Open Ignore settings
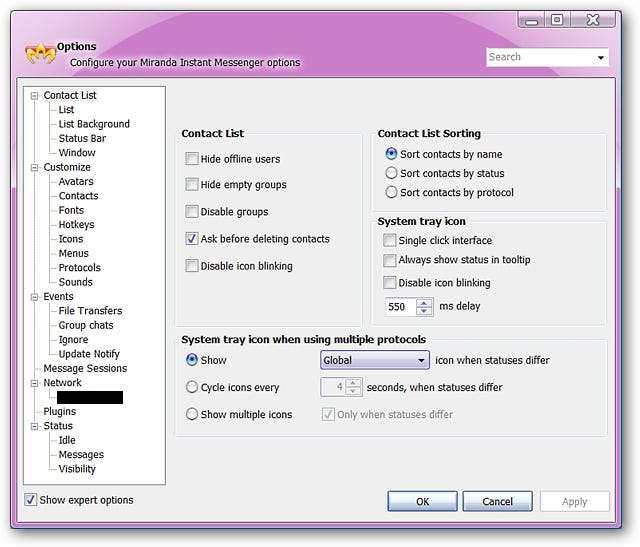This screenshot has height=547, width=640. pos(73,340)
